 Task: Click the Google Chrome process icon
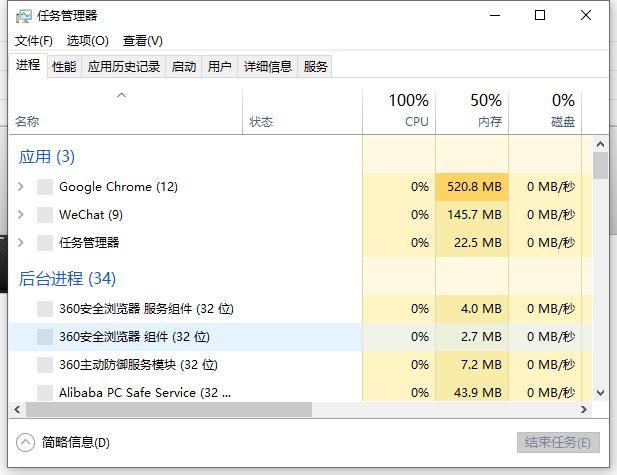44,187
